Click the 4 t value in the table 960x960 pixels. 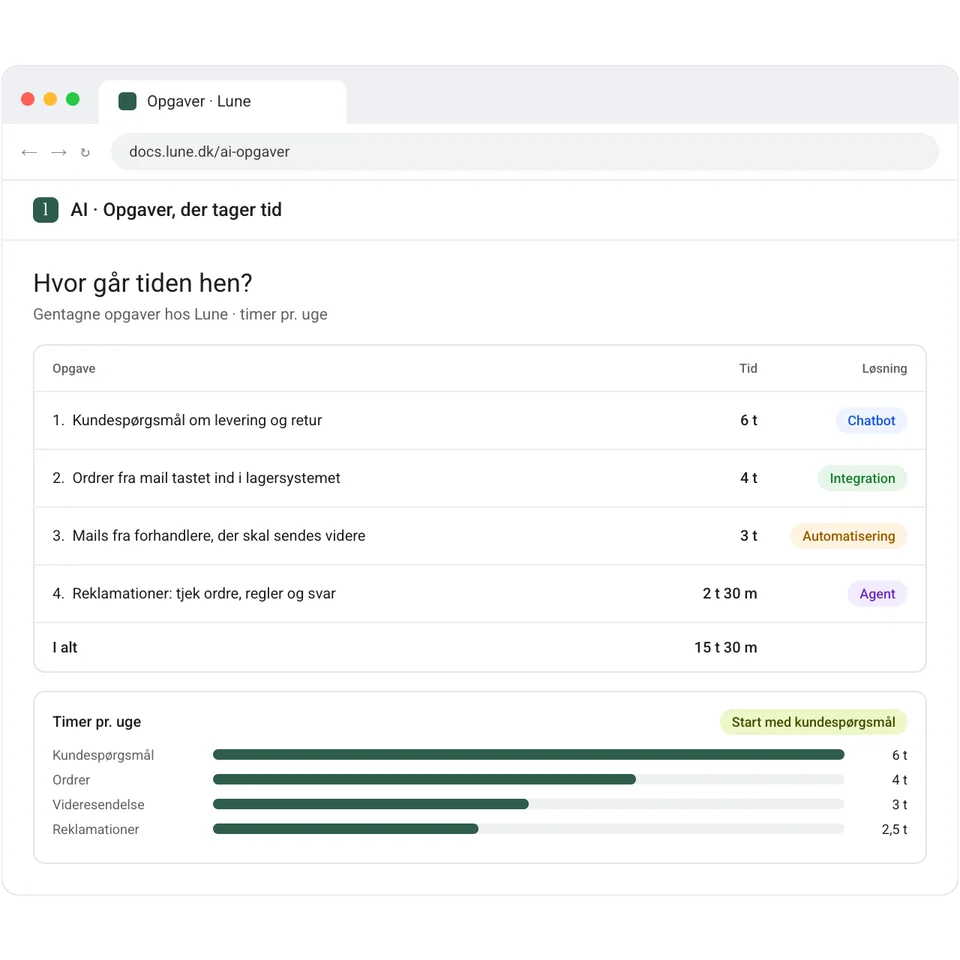pos(748,478)
